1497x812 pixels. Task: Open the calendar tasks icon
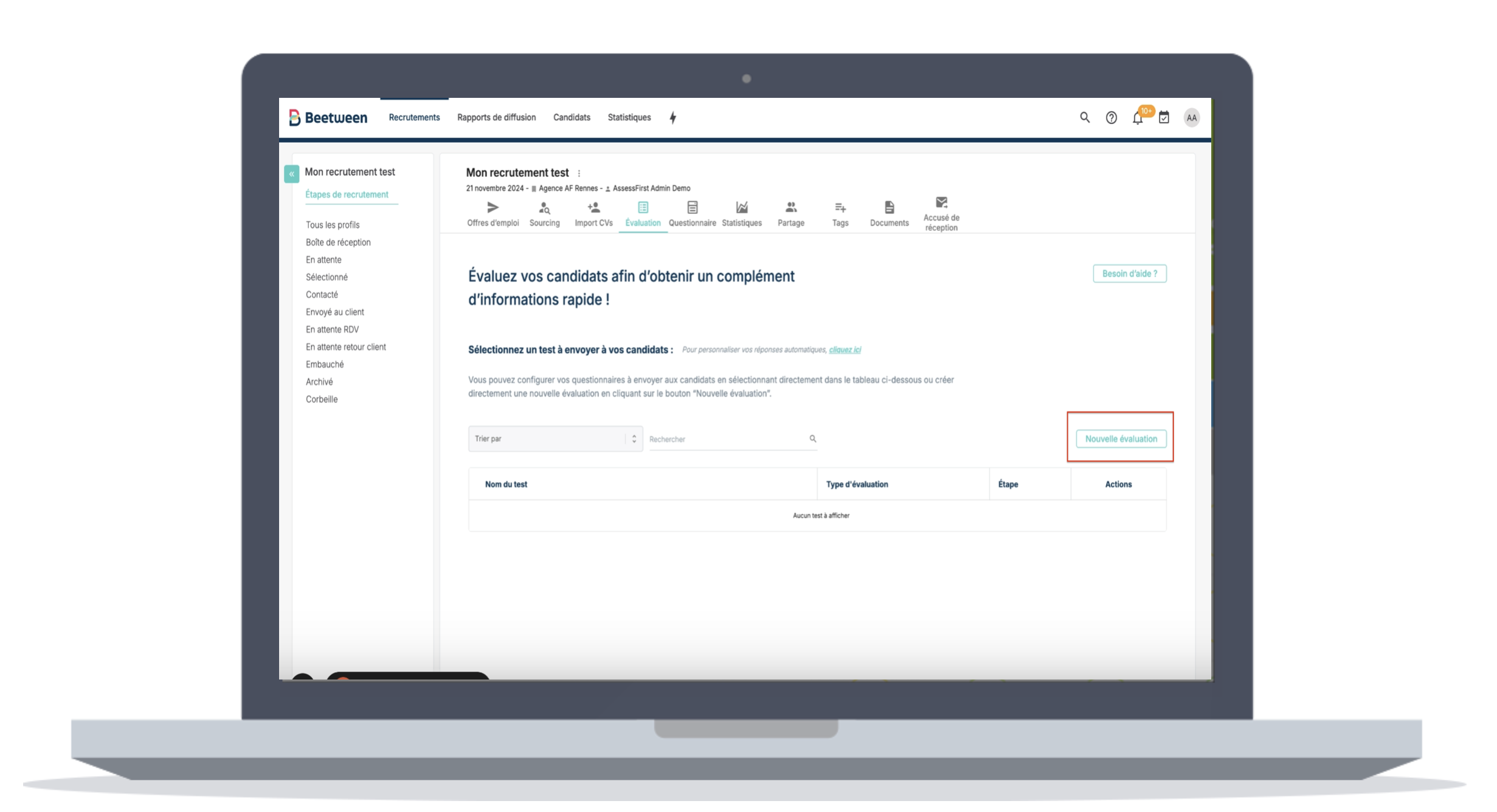(1164, 118)
